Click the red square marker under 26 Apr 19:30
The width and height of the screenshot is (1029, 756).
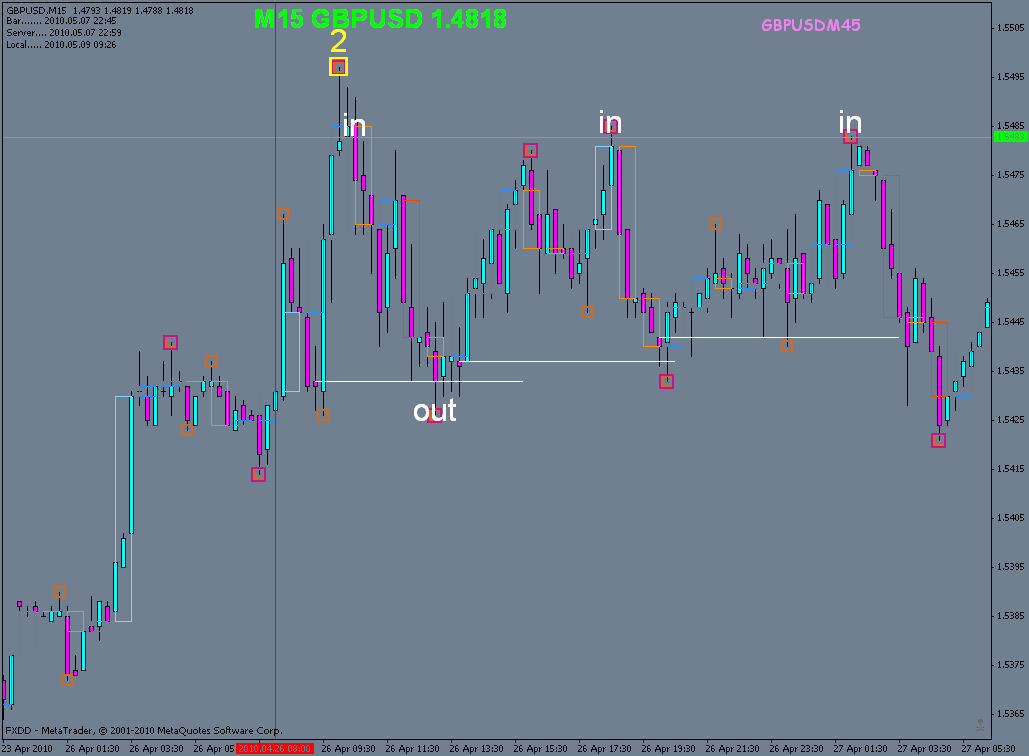coord(666,380)
